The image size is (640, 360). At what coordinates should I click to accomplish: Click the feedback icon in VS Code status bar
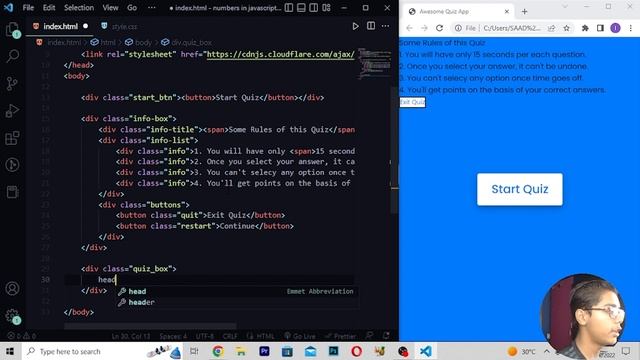click(370, 336)
